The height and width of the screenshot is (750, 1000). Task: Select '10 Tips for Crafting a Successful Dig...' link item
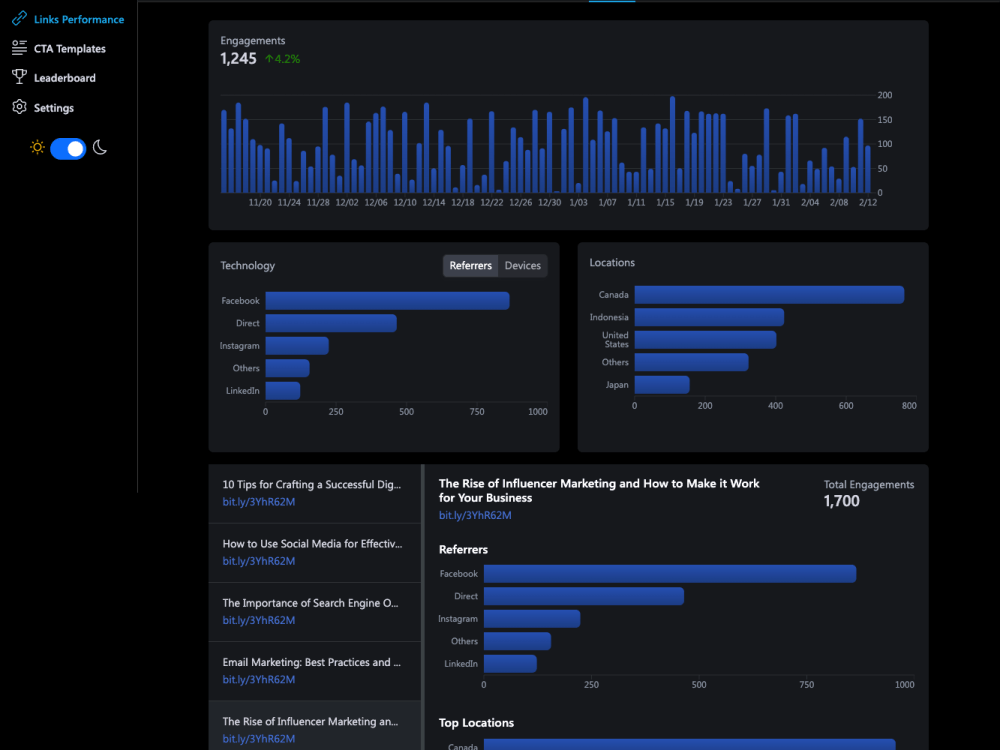tap(314, 493)
